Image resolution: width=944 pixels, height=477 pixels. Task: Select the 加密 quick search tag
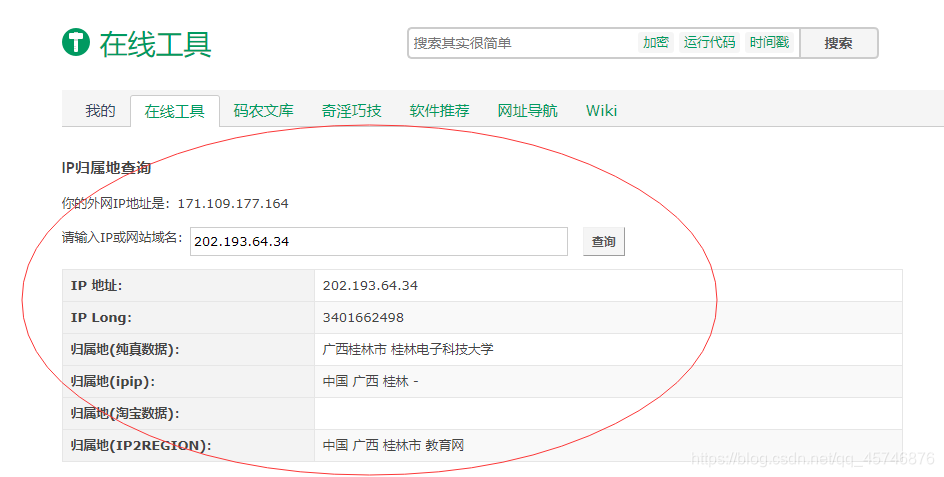coord(656,42)
